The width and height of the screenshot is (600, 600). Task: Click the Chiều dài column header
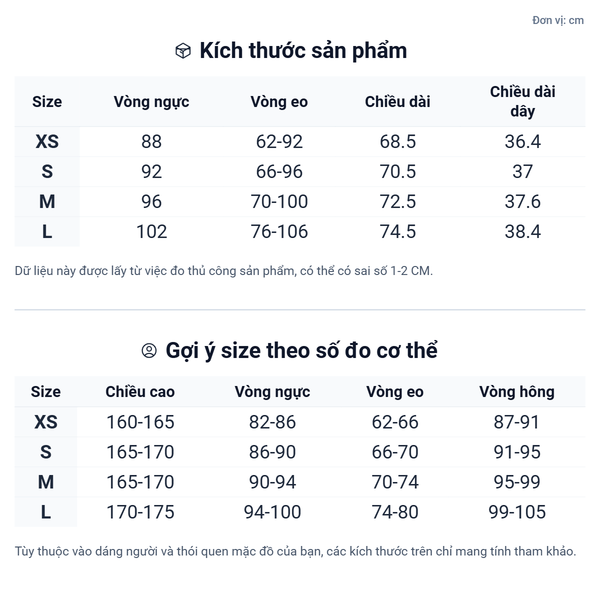coord(398,101)
